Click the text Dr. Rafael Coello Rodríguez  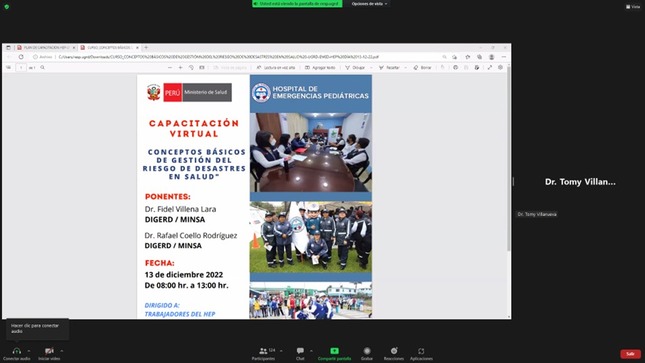[191, 235]
